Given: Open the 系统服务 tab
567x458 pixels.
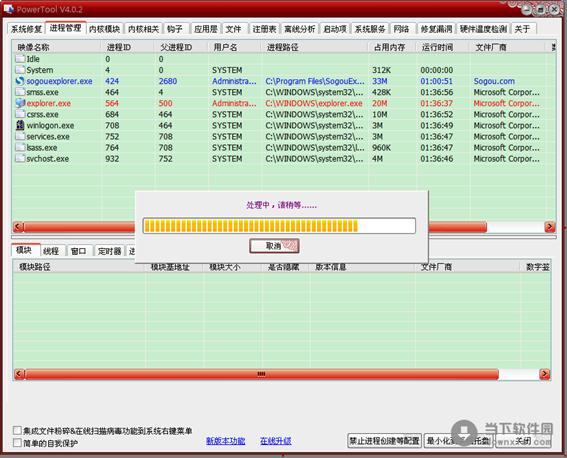Looking at the screenshot, I should (x=370, y=29).
